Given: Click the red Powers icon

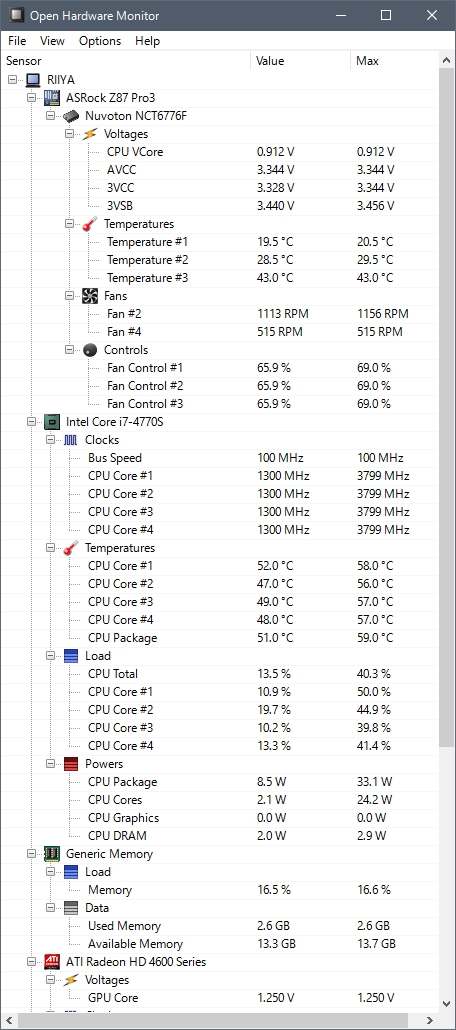Looking at the screenshot, I should (x=71, y=764).
